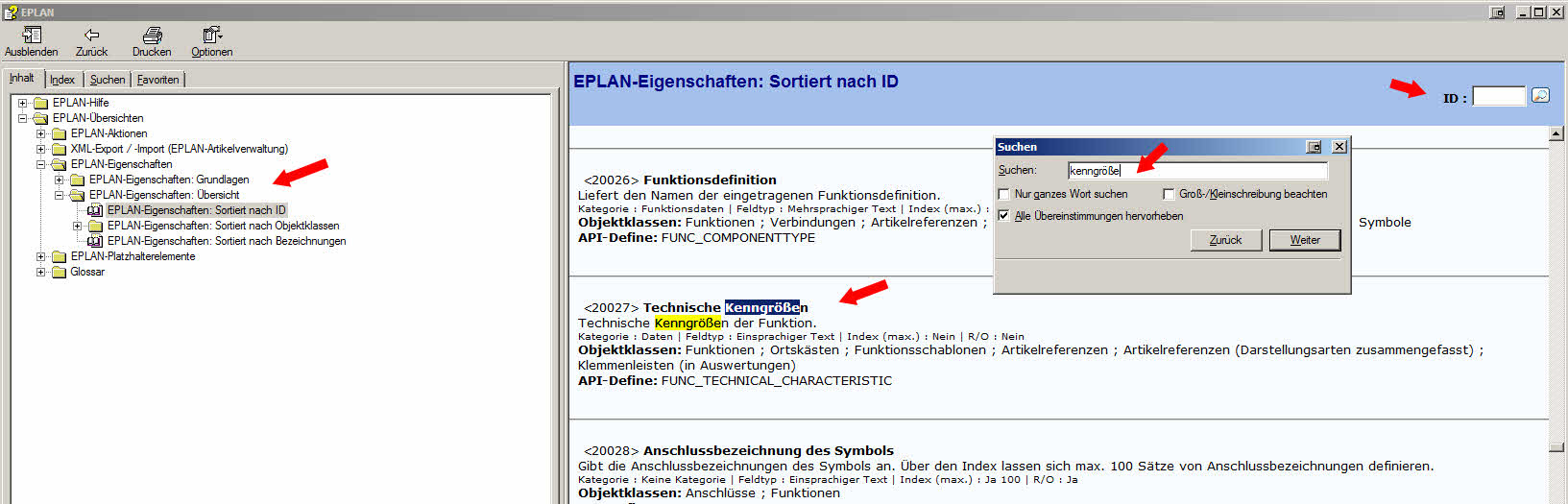Click the EPLAN app icon in title bar
Screen dimensions: 1568x504
coord(11,12)
